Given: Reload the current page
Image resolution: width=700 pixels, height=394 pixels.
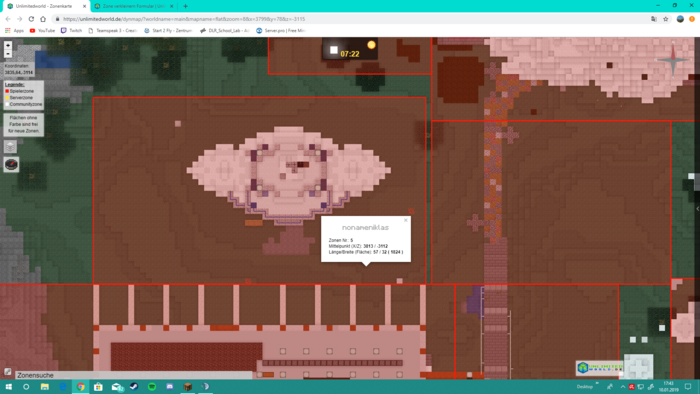Looking at the screenshot, I should 31,19.
